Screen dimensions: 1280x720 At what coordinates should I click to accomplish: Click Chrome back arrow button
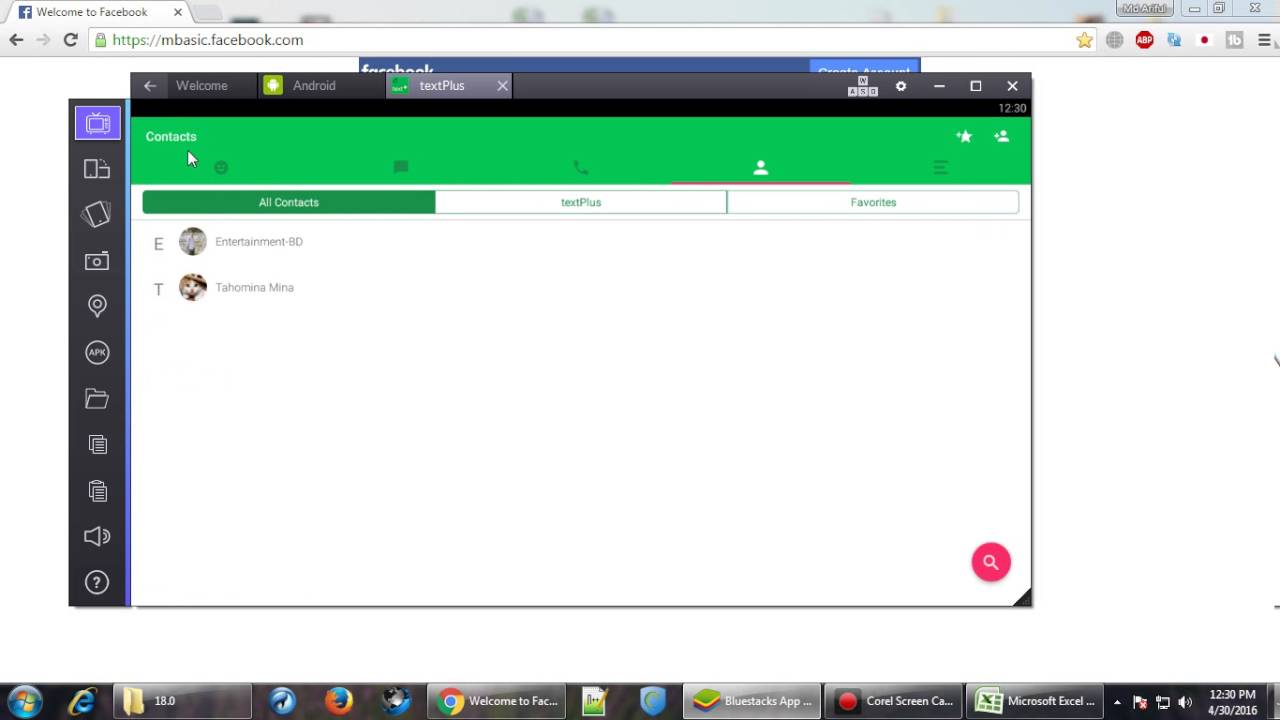(x=16, y=40)
